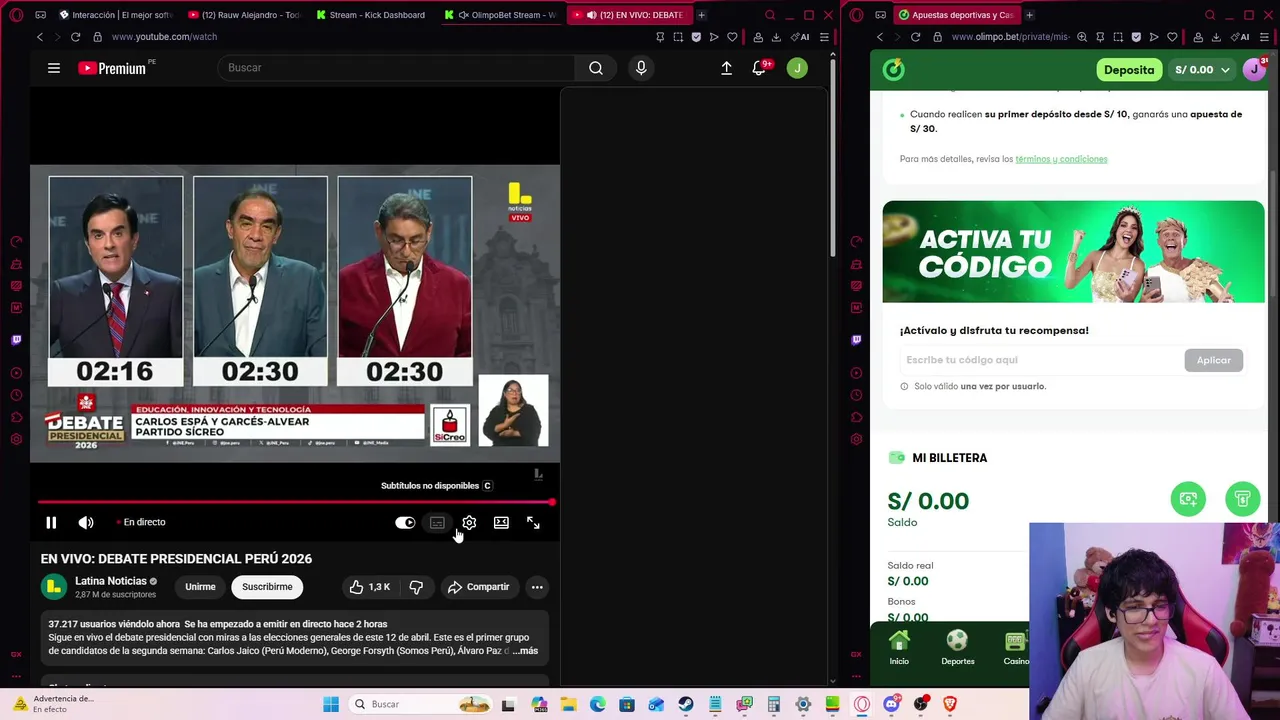Switch to OlimpoBet Stream tab
Image resolution: width=1280 pixels, height=720 pixels.
[x=500, y=15]
